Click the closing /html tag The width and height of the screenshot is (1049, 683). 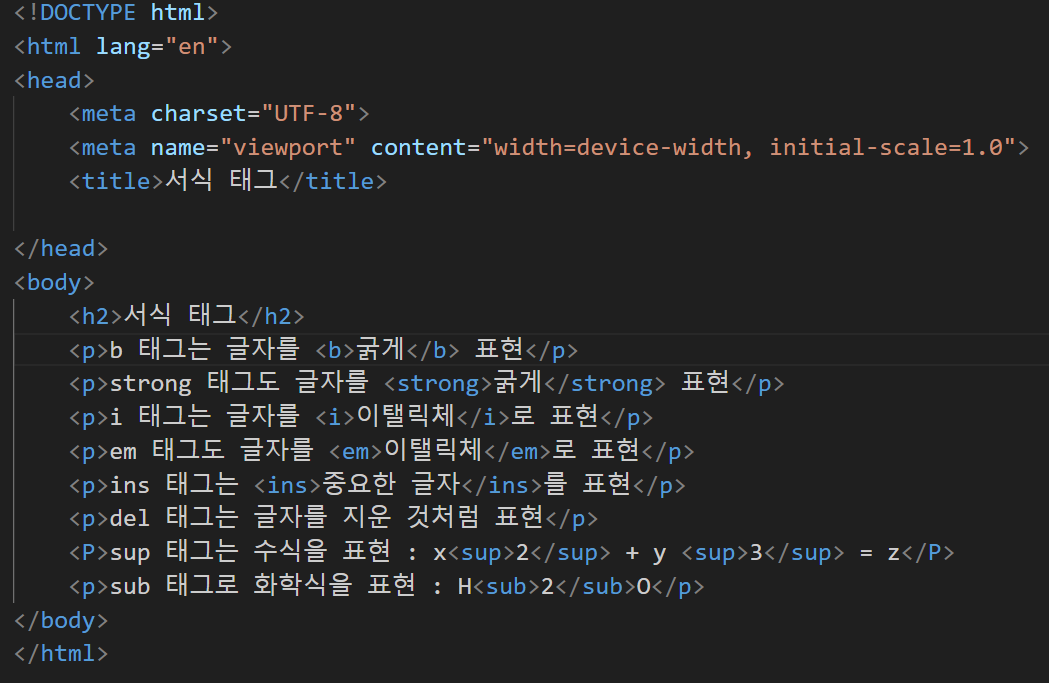pyautogui.click(x=61, y=654)
